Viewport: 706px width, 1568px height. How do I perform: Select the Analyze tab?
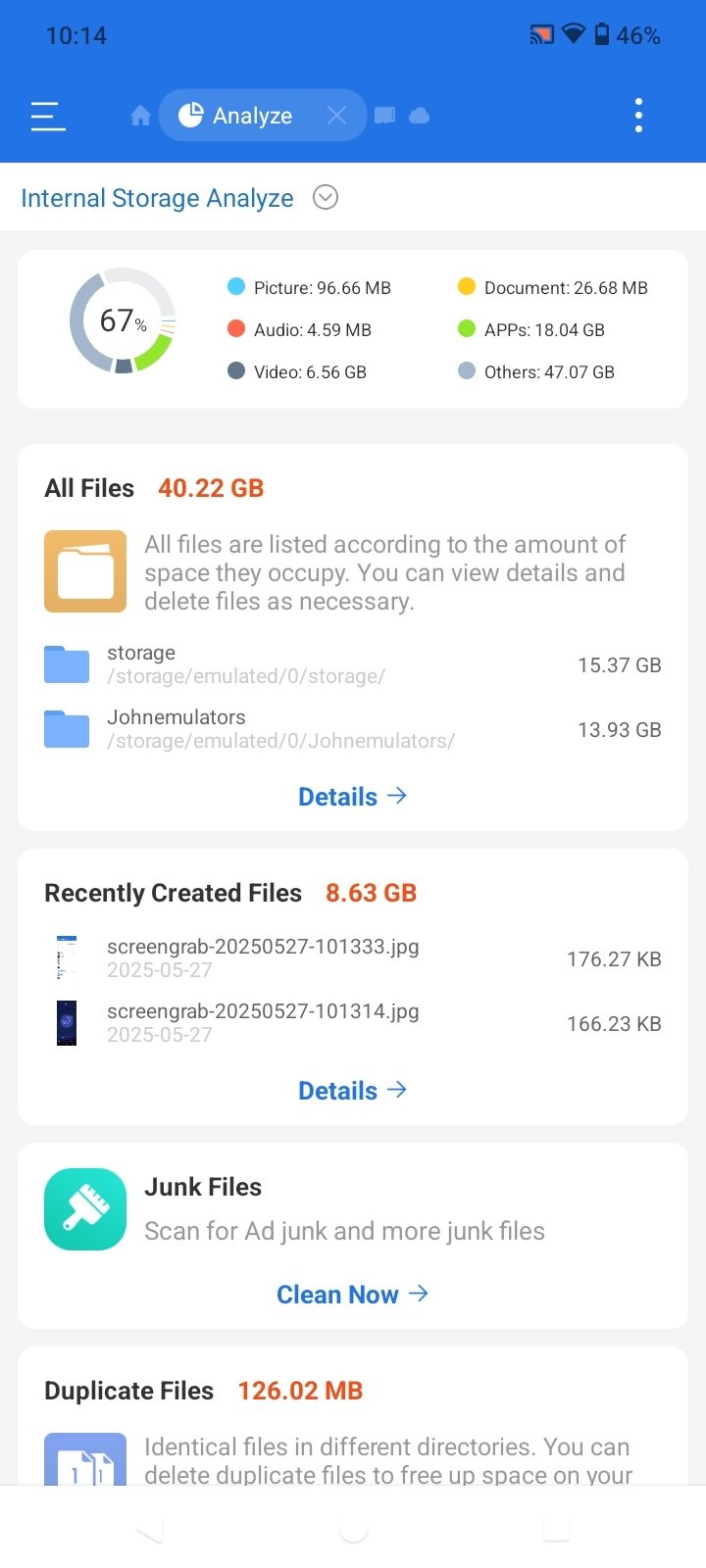235,116
